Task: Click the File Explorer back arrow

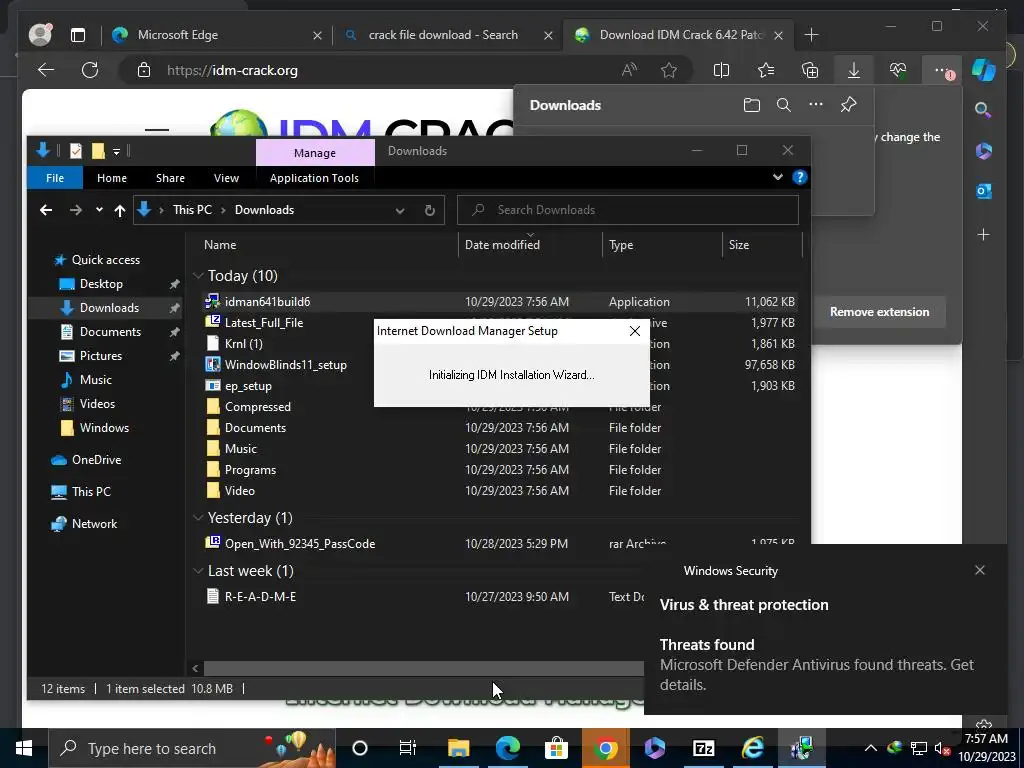Action: 46,210
